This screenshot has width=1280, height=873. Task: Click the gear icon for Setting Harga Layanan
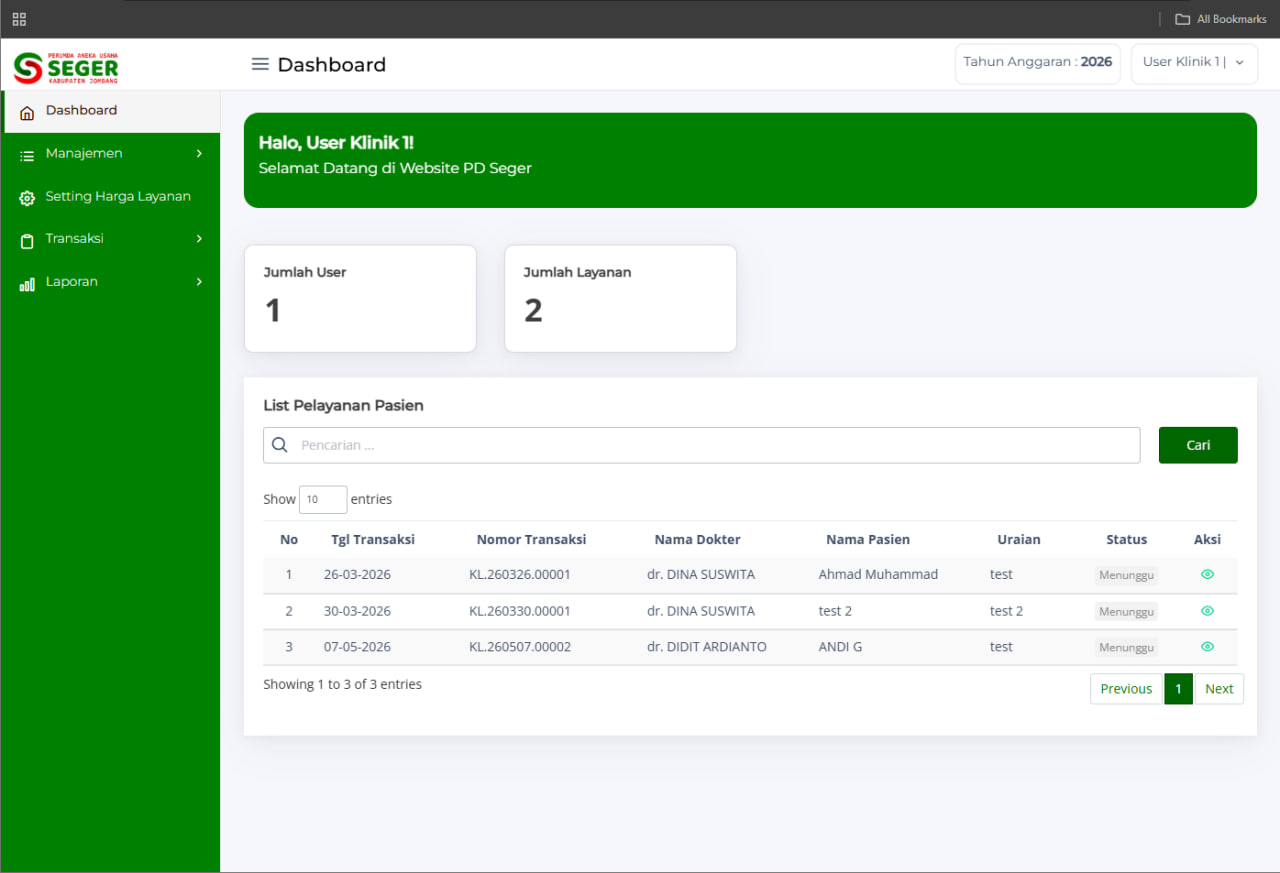[27, 198]
